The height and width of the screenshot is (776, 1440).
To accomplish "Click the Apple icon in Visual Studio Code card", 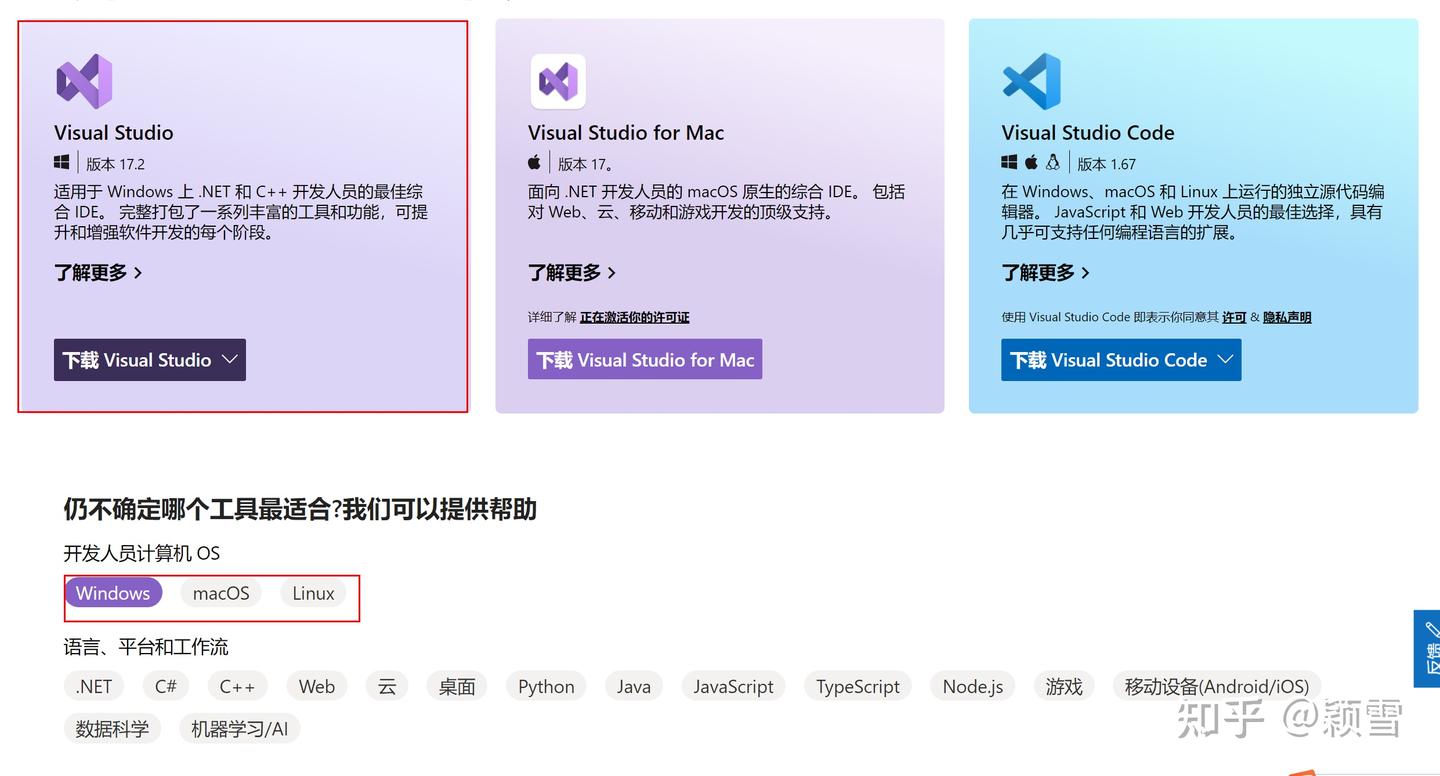I will pos(1031,162).
